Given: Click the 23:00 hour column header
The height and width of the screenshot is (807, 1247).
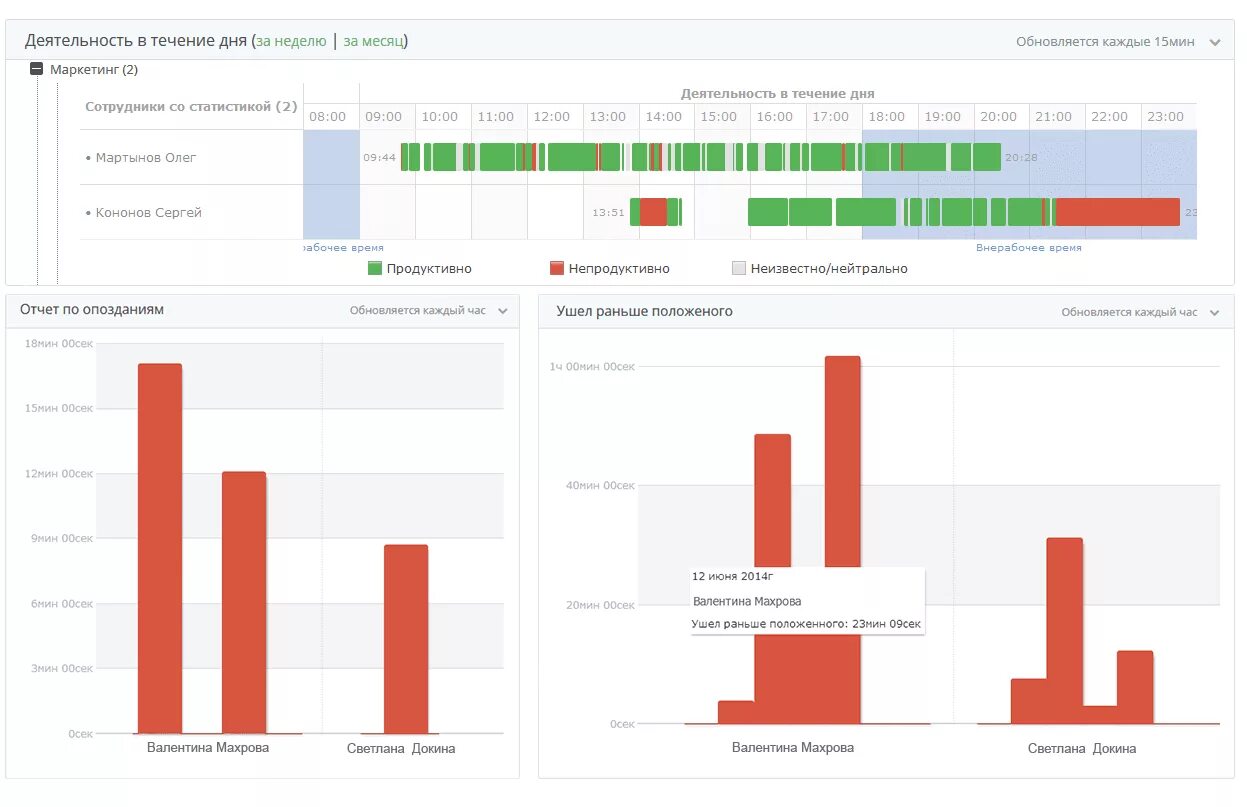Looking at the screenshot, I should click(1165, 117).
